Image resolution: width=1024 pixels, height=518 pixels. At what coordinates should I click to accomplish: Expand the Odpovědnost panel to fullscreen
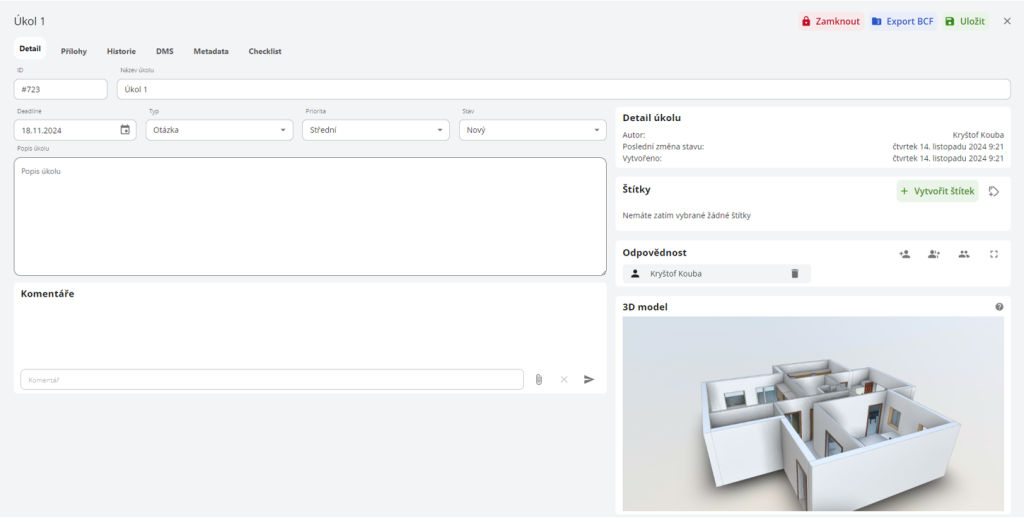[x=994, y=254]
